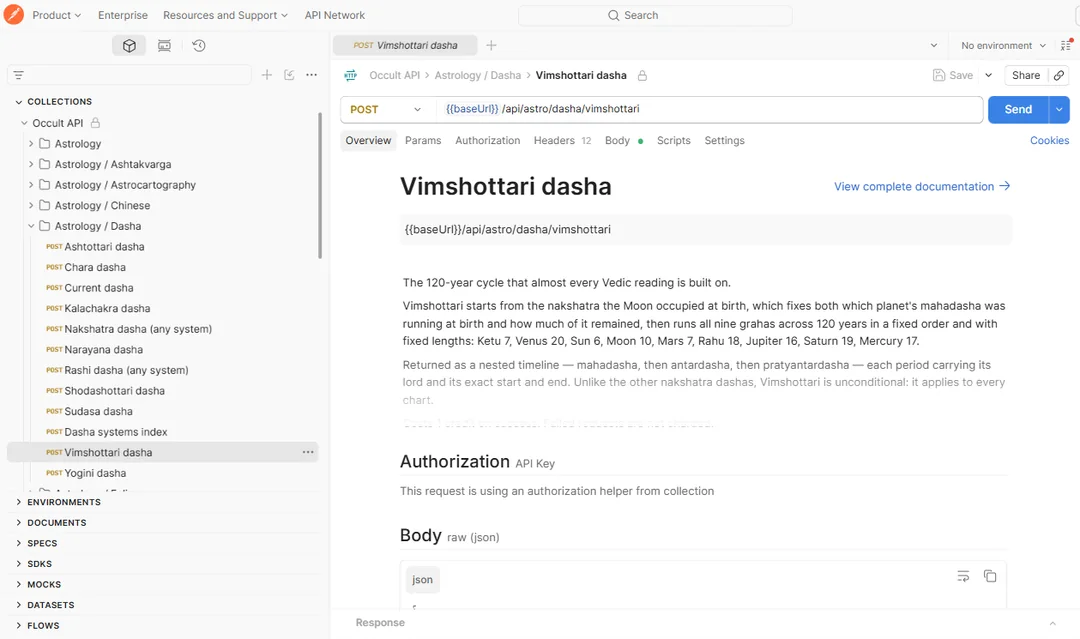Open the History clock icon
The image size is (1080, 639).
pos(199,45)
